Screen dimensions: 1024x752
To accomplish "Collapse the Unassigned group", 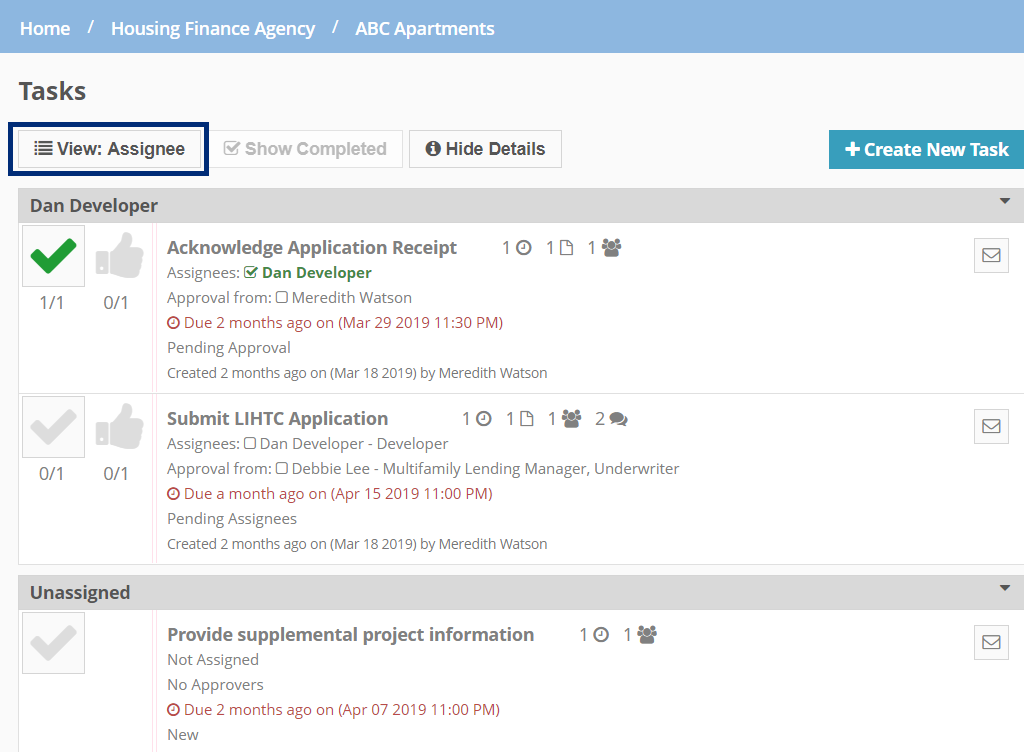I will coord(1005,589).
